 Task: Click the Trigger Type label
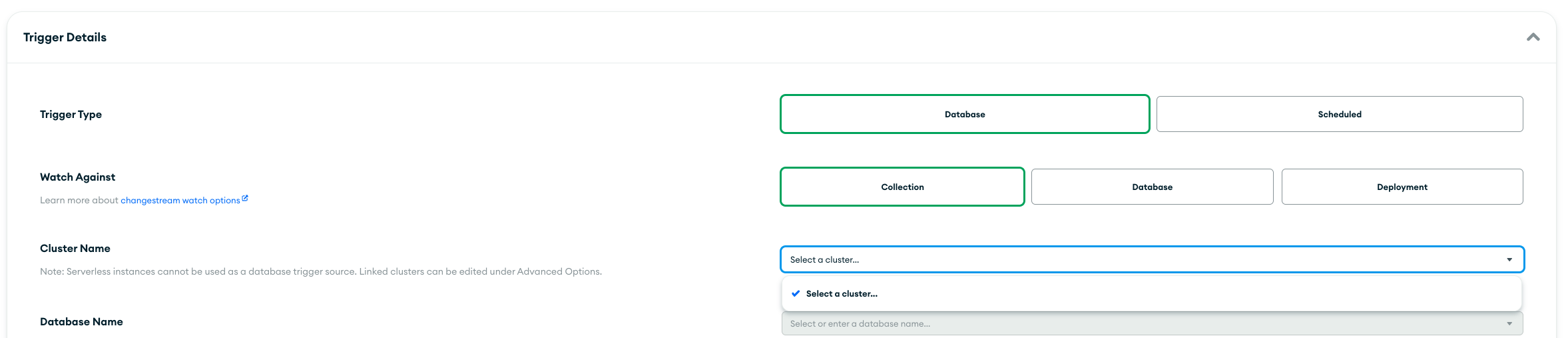click(71, 114)
